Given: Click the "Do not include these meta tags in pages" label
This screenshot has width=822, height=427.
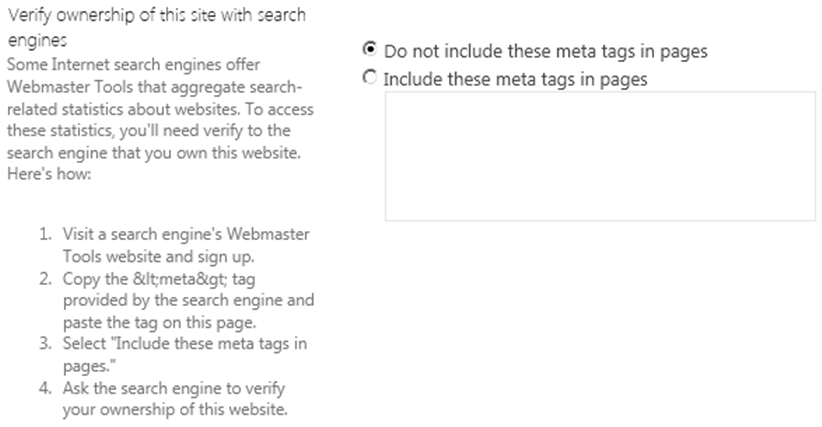Looking at the screenshot, I should click(545, 51).
